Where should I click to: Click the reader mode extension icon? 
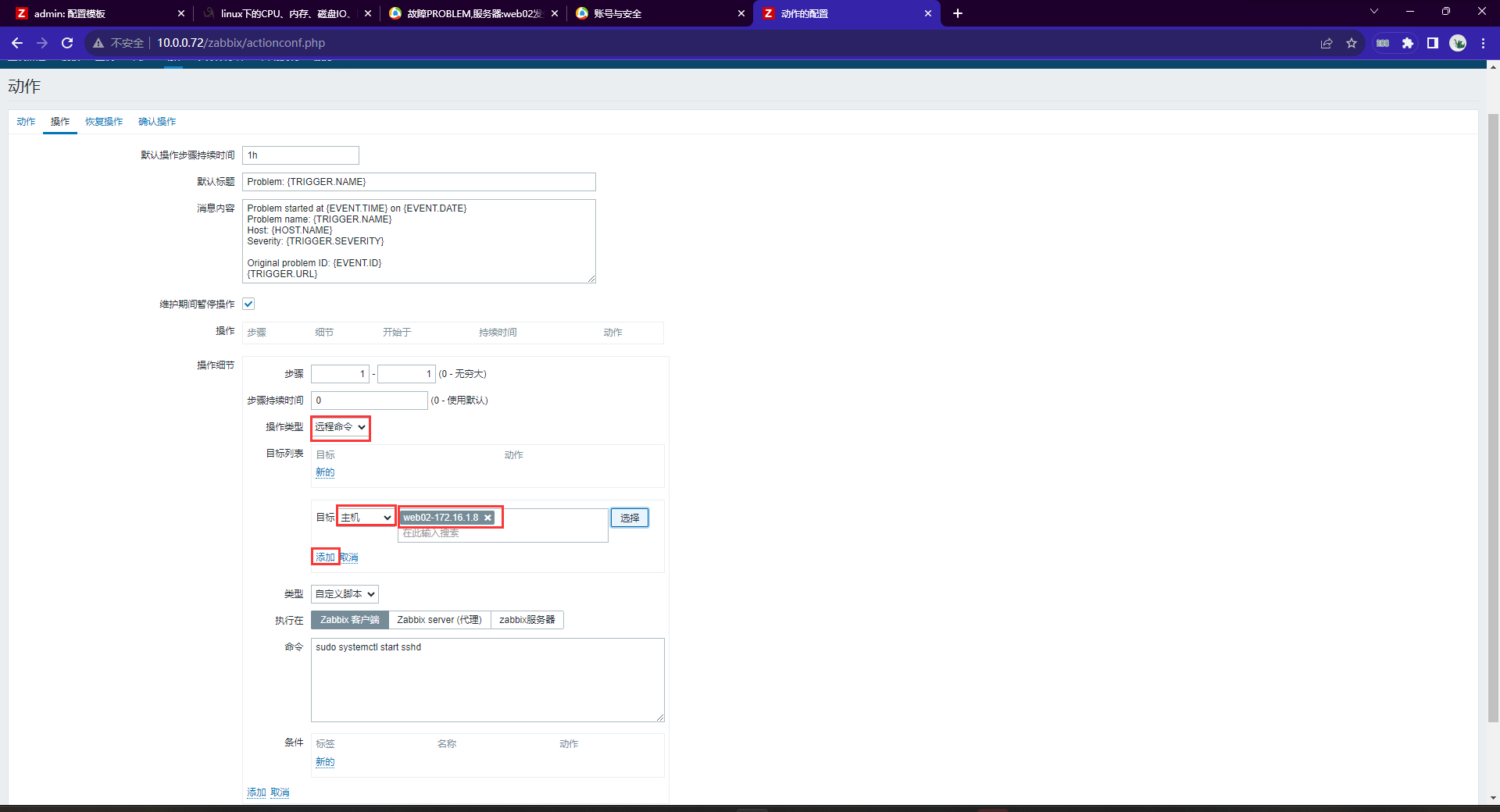(1383, 43)
